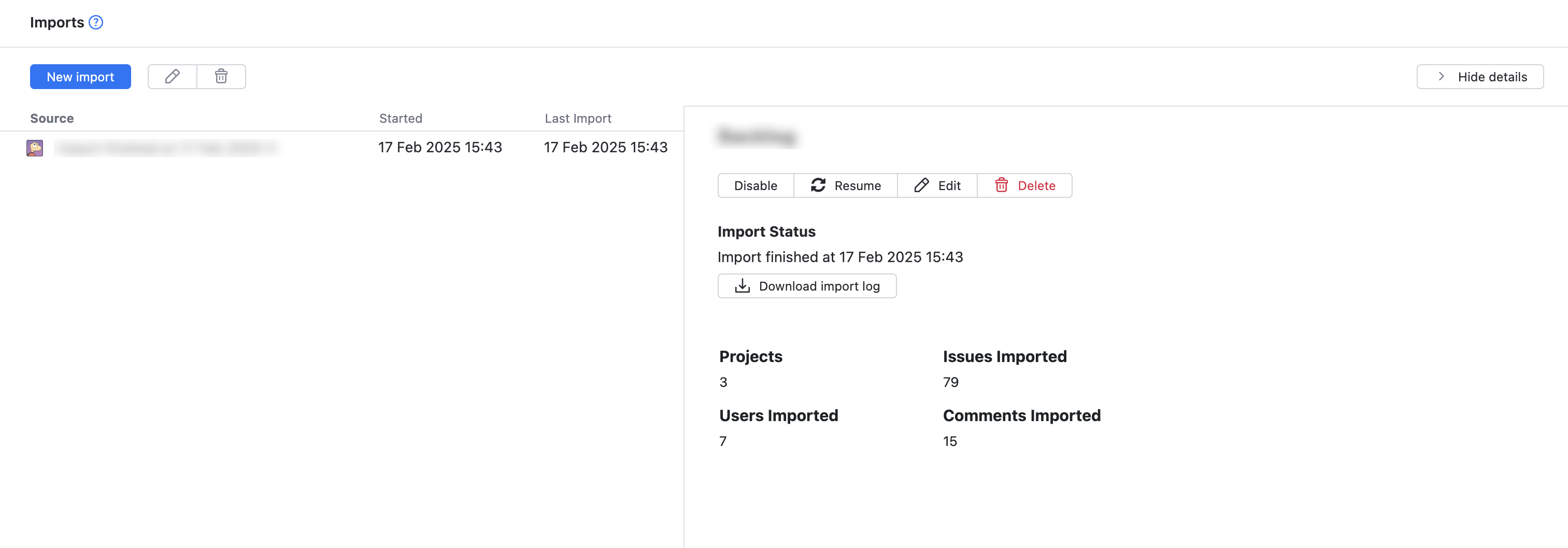
Task: Open the Imports help icon
Action: pyautogui.click(x=96, y=22)
